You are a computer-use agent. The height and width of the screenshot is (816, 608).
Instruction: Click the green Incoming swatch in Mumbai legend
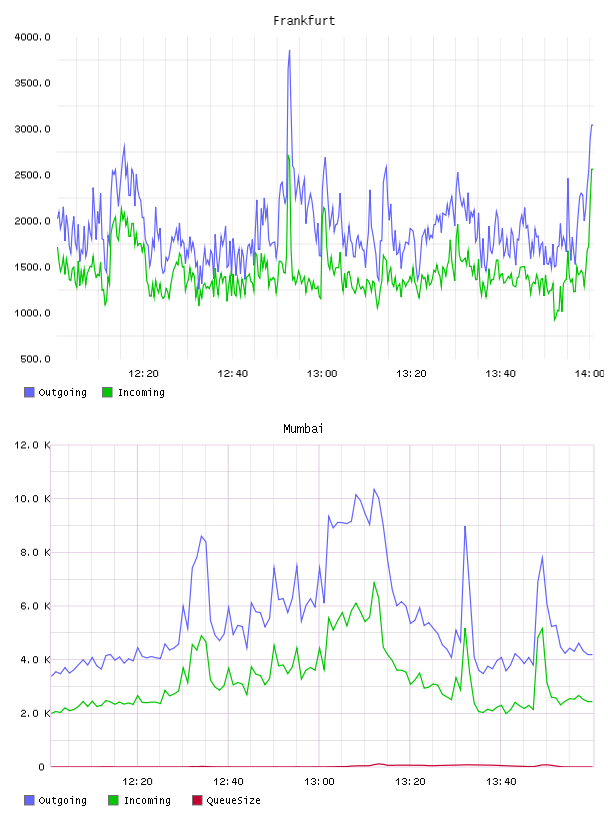pos(113,800)
